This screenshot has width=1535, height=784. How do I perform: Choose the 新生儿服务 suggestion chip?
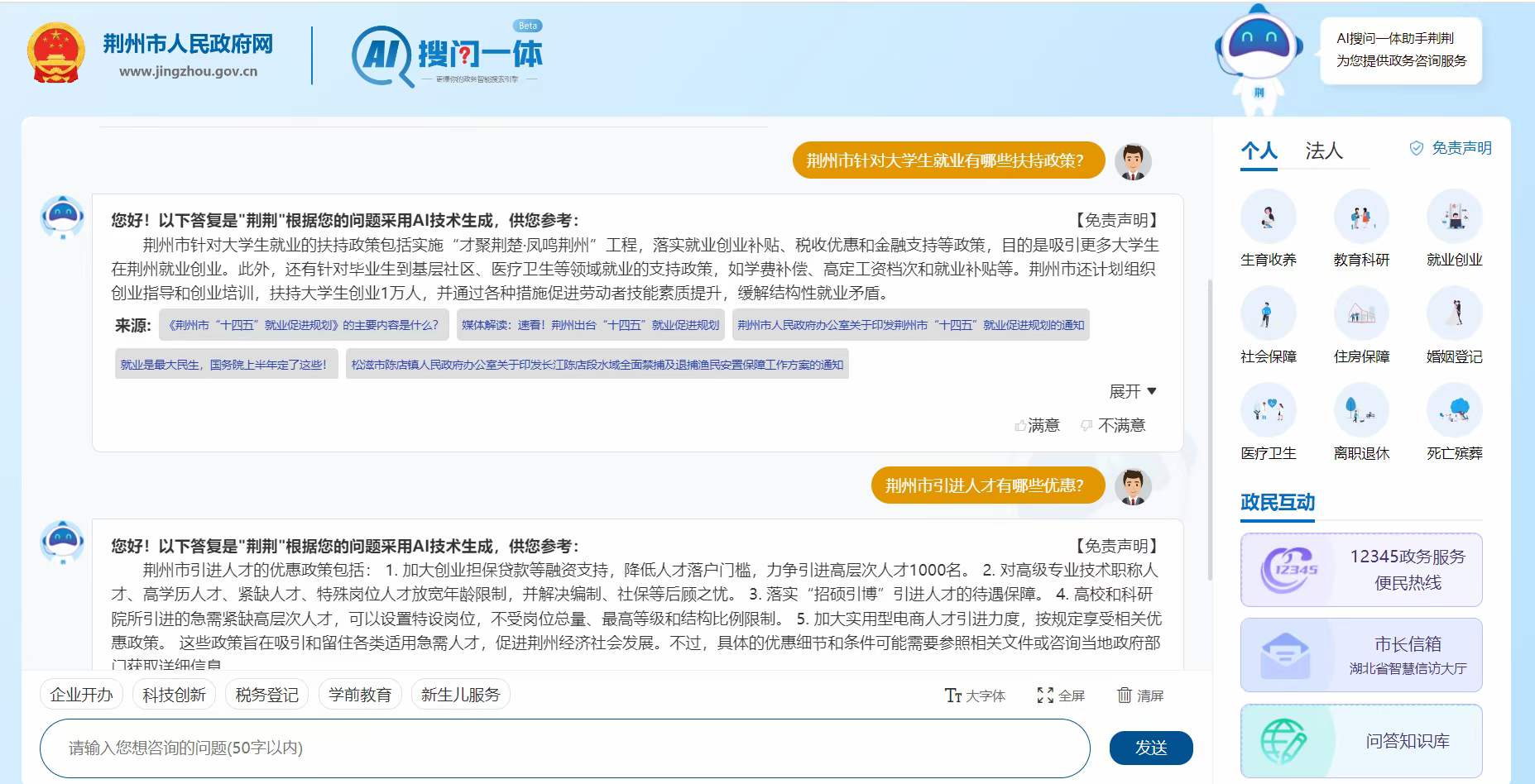[461, 695]
